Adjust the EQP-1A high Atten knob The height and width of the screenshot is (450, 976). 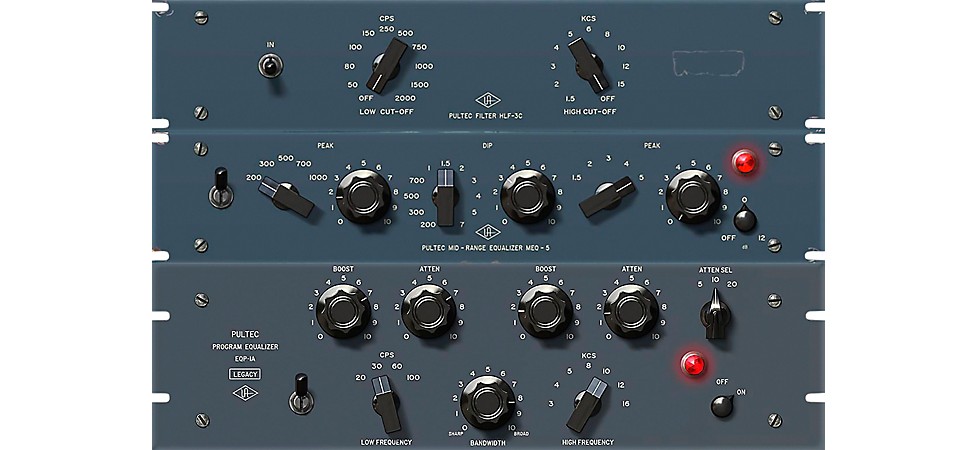(631, 311)
